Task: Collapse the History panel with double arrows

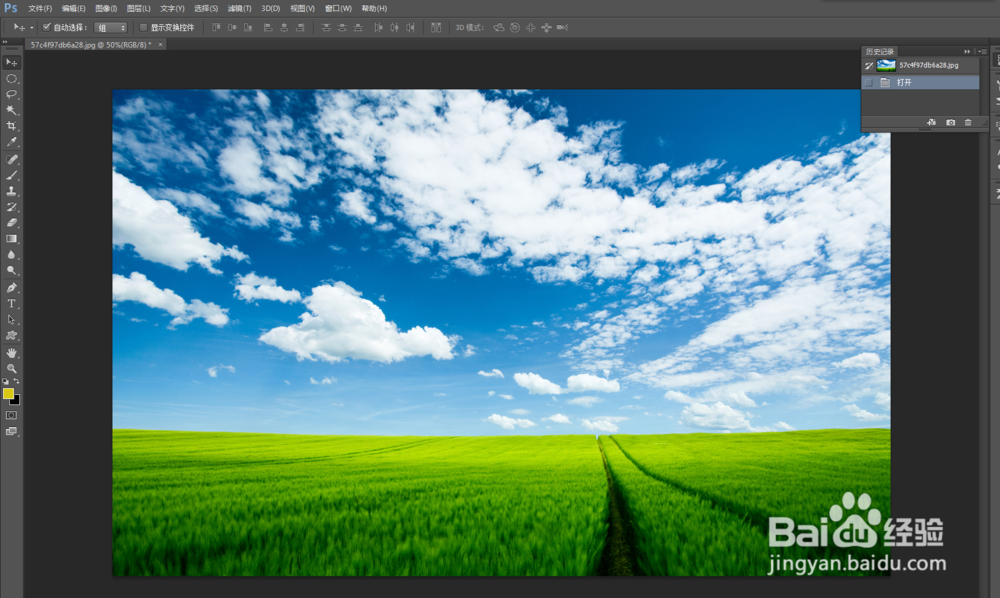Action: pyautogui.click(x=967, y=51)
